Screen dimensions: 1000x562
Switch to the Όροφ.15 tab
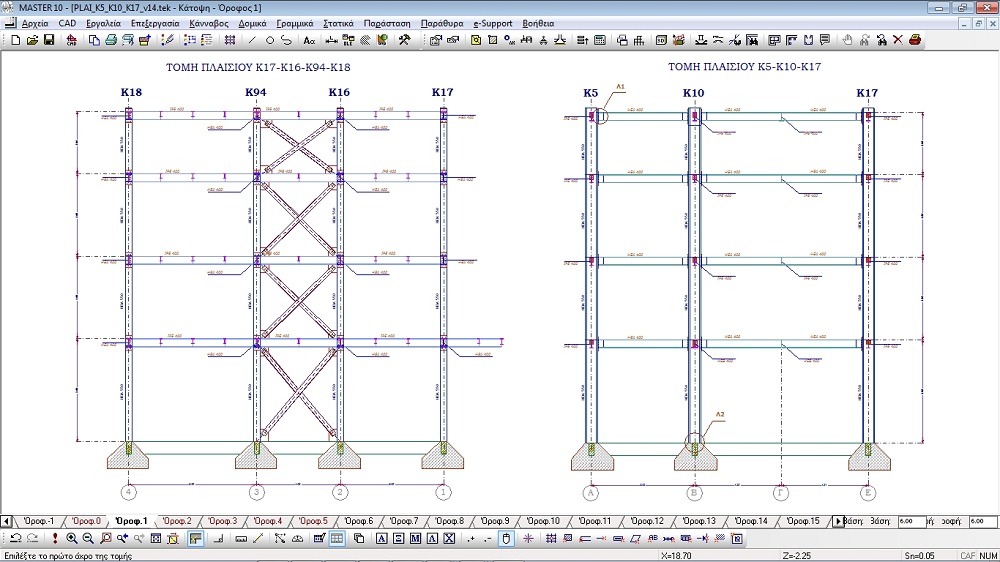[802, 521]
